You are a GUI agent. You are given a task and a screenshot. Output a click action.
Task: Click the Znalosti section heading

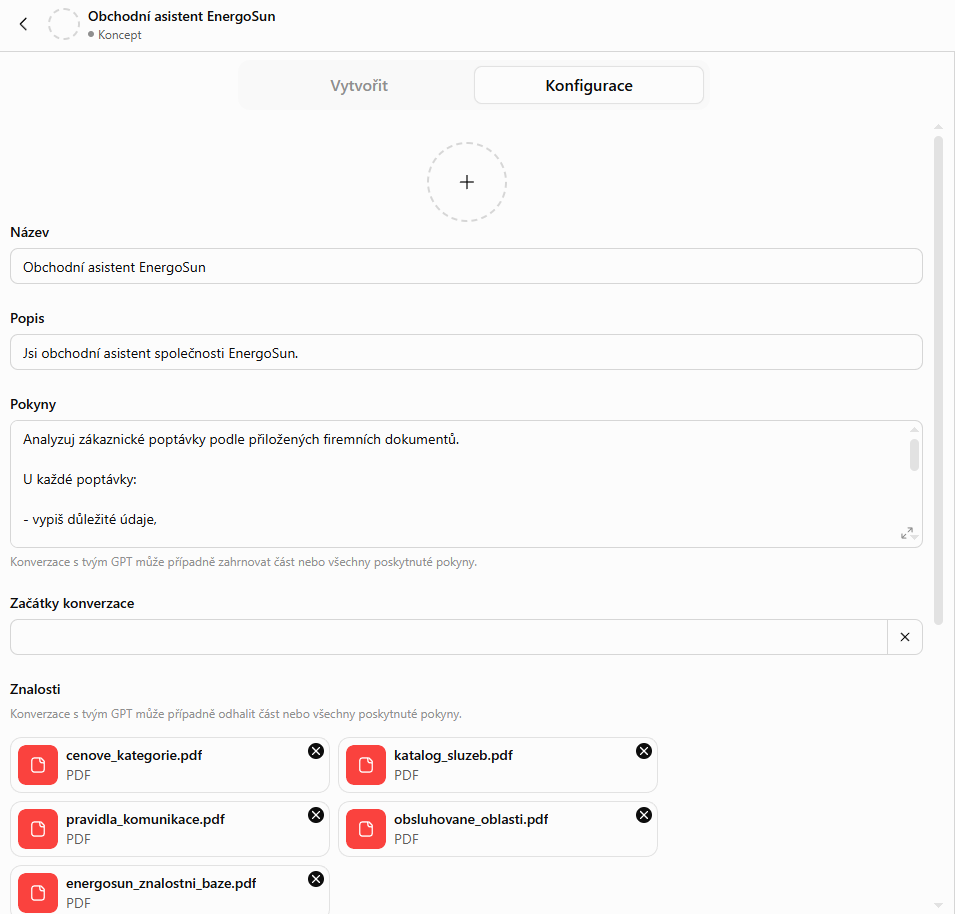(x=35, y=689)
